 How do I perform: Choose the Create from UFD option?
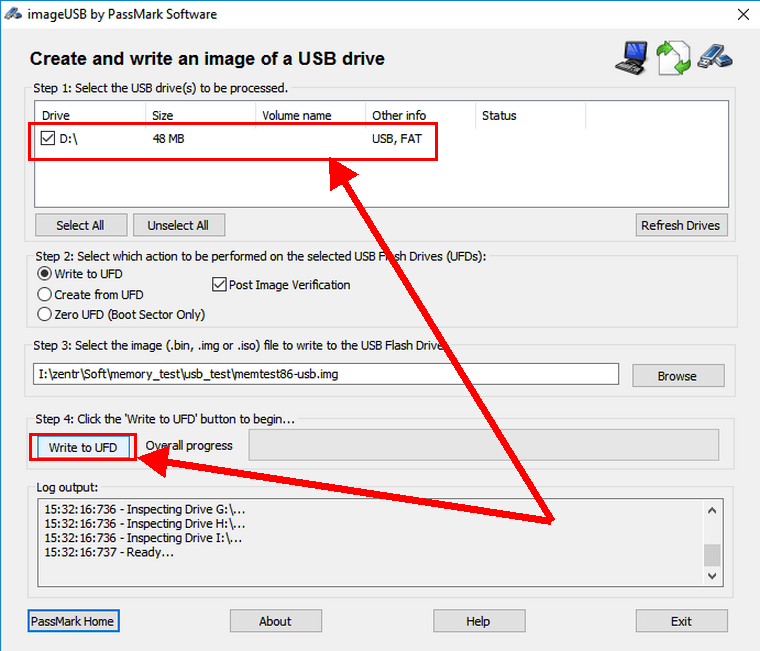[x=44, y=294]
